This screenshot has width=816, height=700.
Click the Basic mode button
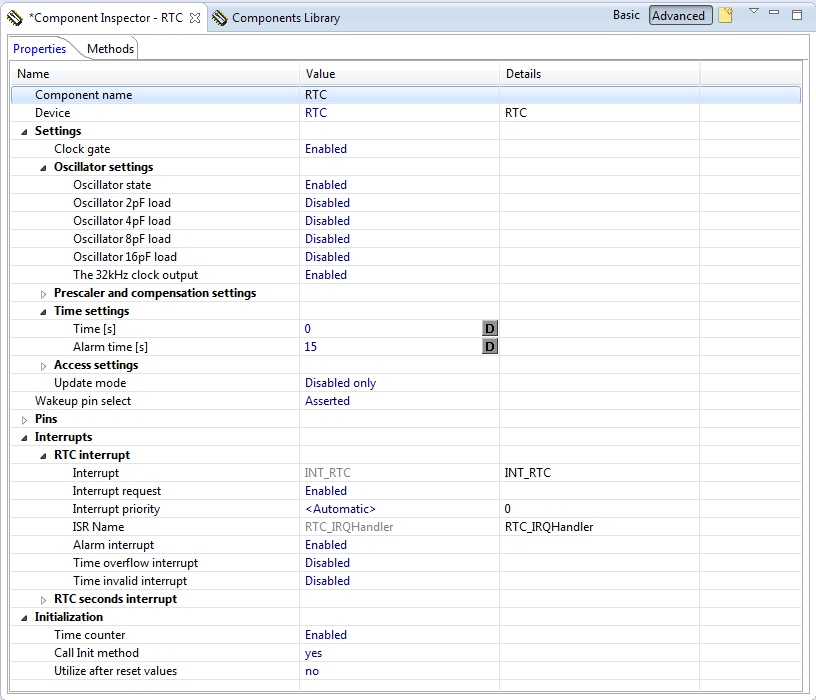point(627,15)
